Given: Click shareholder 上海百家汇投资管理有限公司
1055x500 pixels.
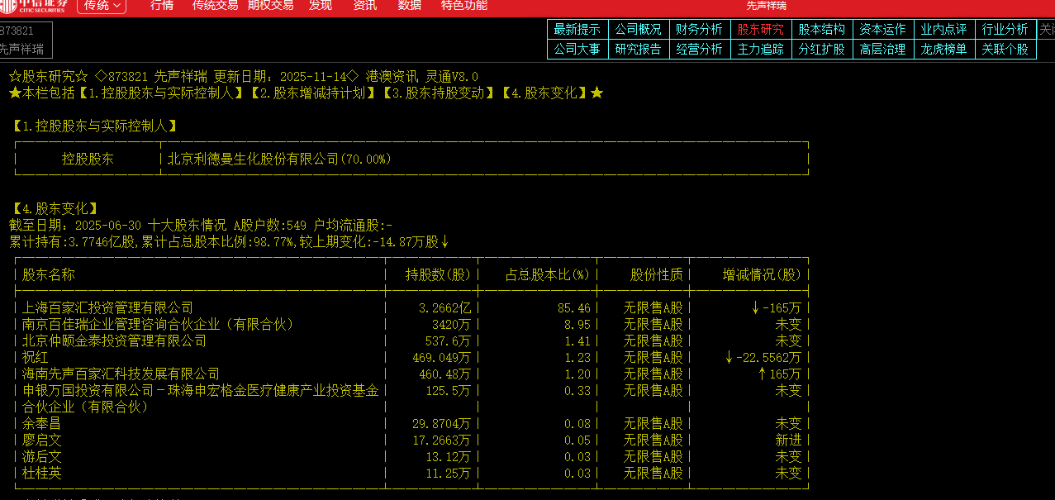Looking at the screenshot, I should [108, 308].
